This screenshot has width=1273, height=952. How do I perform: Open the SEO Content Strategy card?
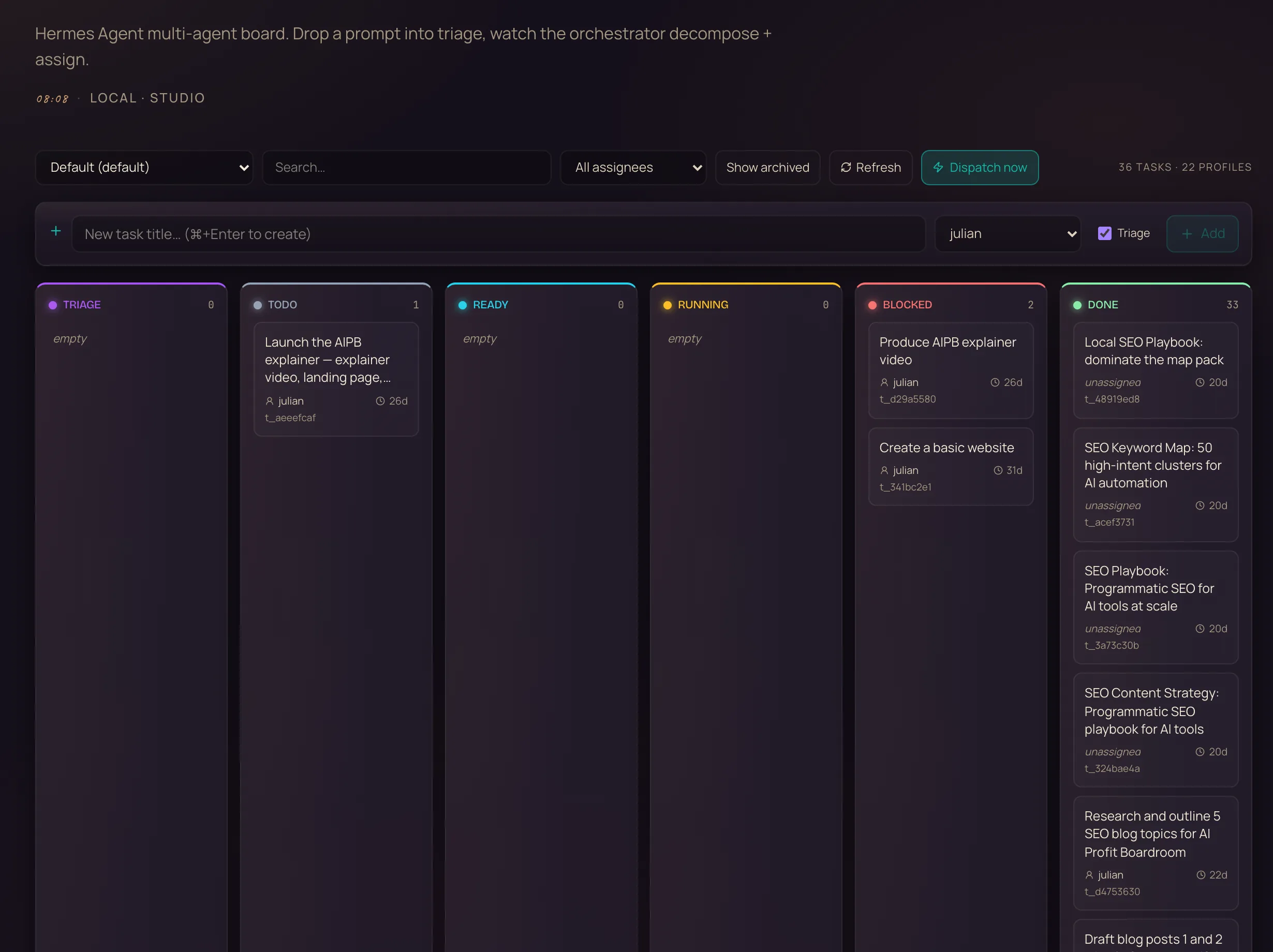1156,731
